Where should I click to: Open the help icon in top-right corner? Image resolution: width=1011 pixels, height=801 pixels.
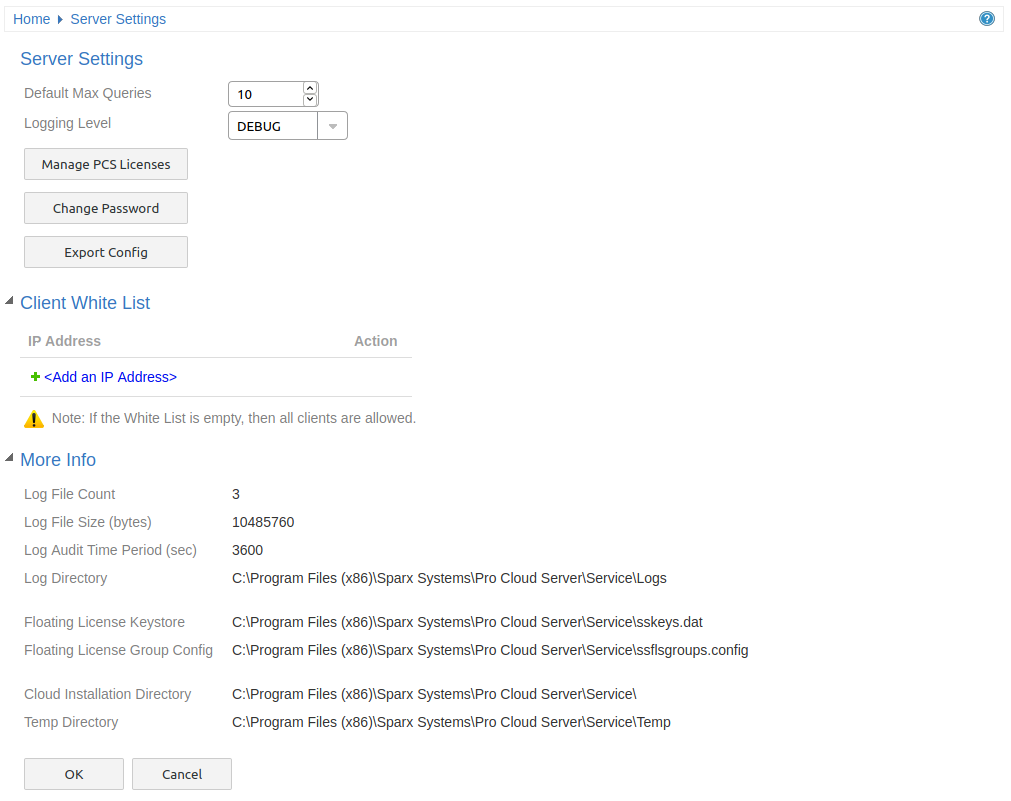coord(987,19)
